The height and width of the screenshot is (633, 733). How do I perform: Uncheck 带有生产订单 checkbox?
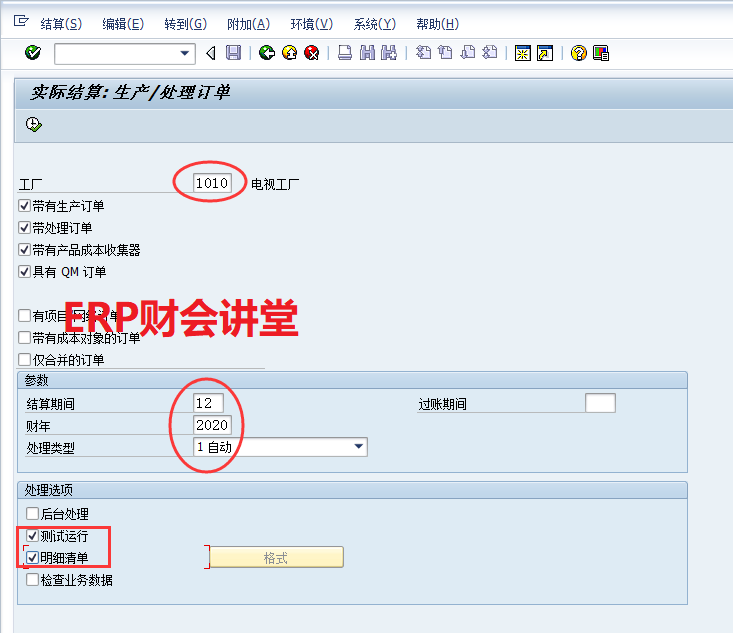coord(24,206)
